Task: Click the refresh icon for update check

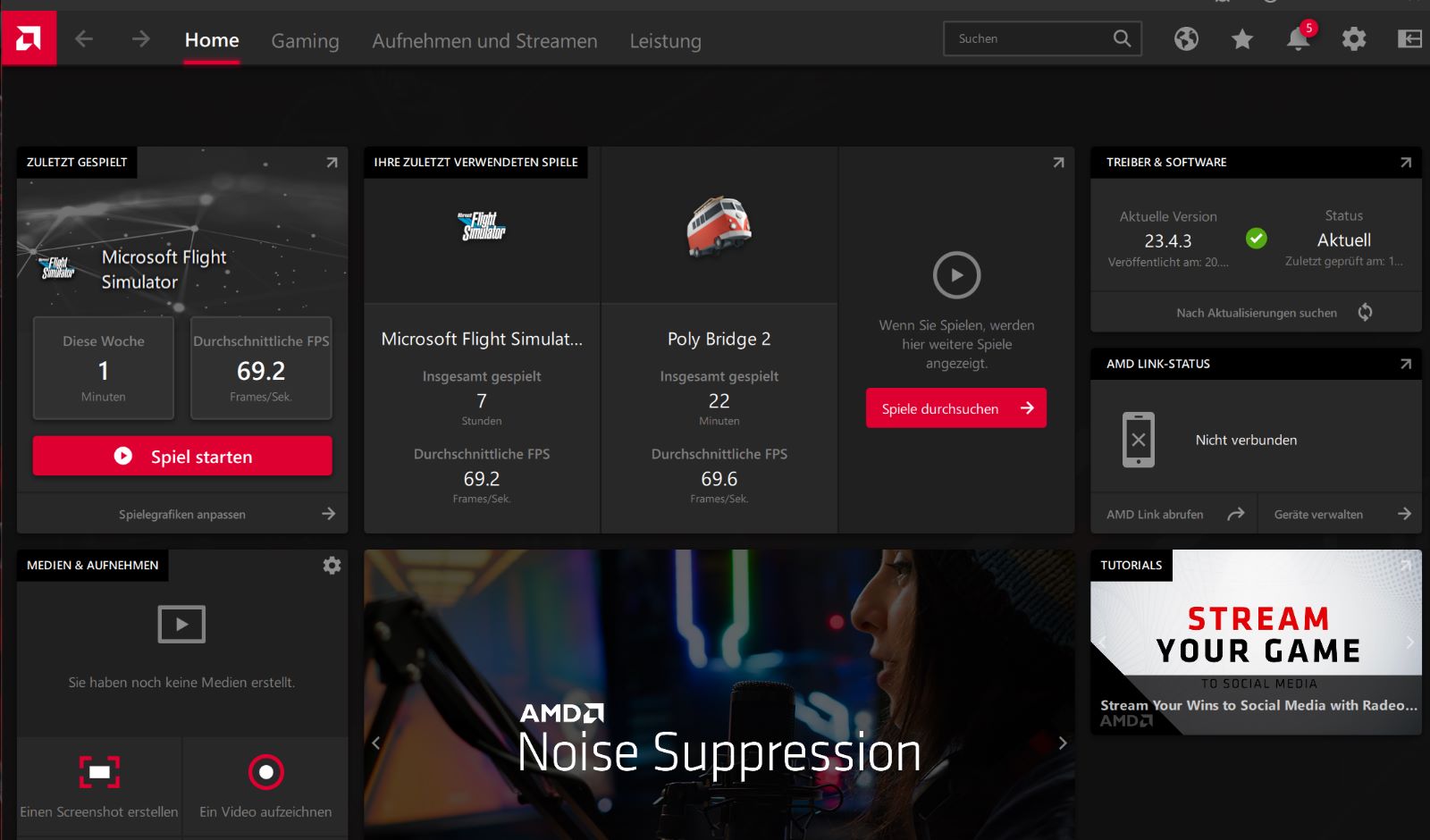Action: (x=1365, y=312)
